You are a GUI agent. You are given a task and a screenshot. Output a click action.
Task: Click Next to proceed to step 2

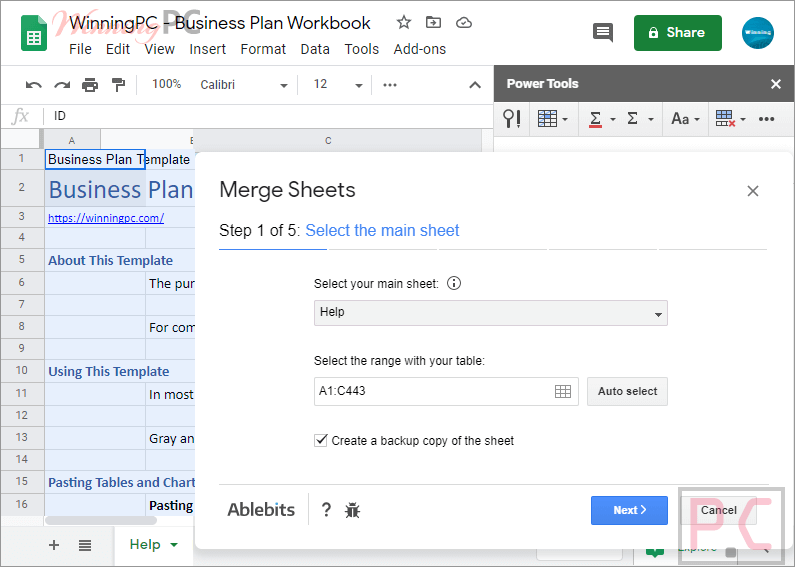pyautogui.click(x=629, y=510)
